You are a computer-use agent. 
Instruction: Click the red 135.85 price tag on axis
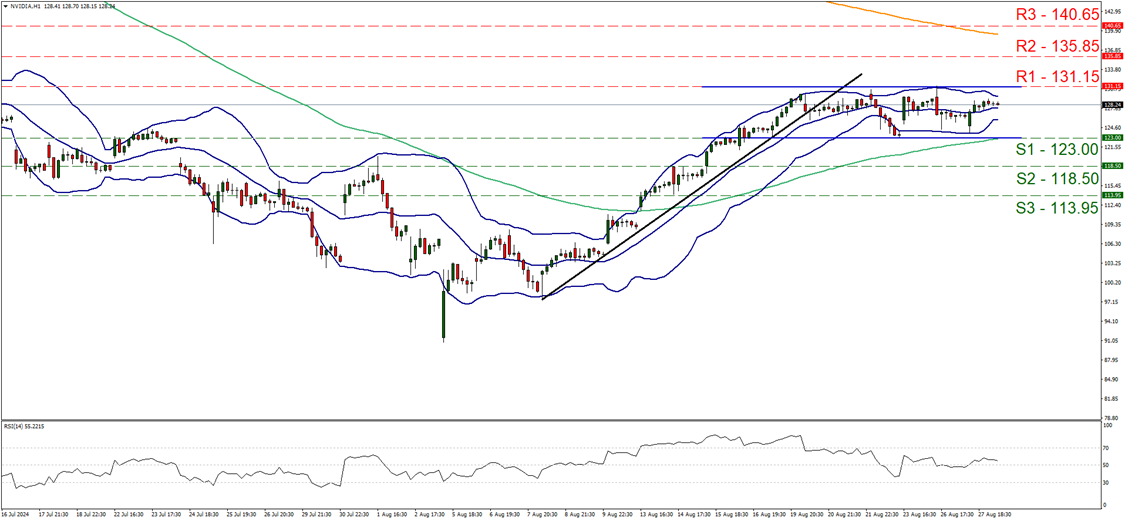click(x=1113, y=56)
